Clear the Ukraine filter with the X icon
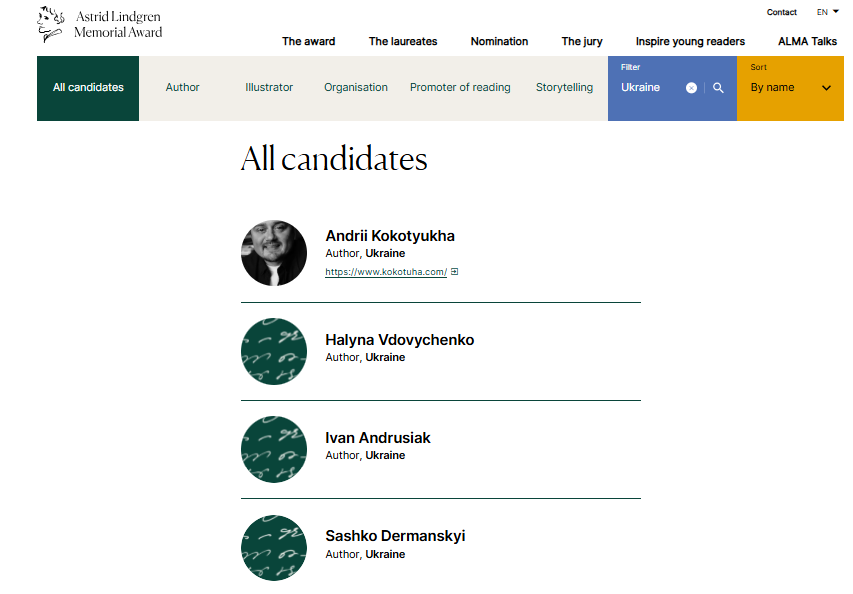This screenshot has width=853, height=594. point(691,88)
